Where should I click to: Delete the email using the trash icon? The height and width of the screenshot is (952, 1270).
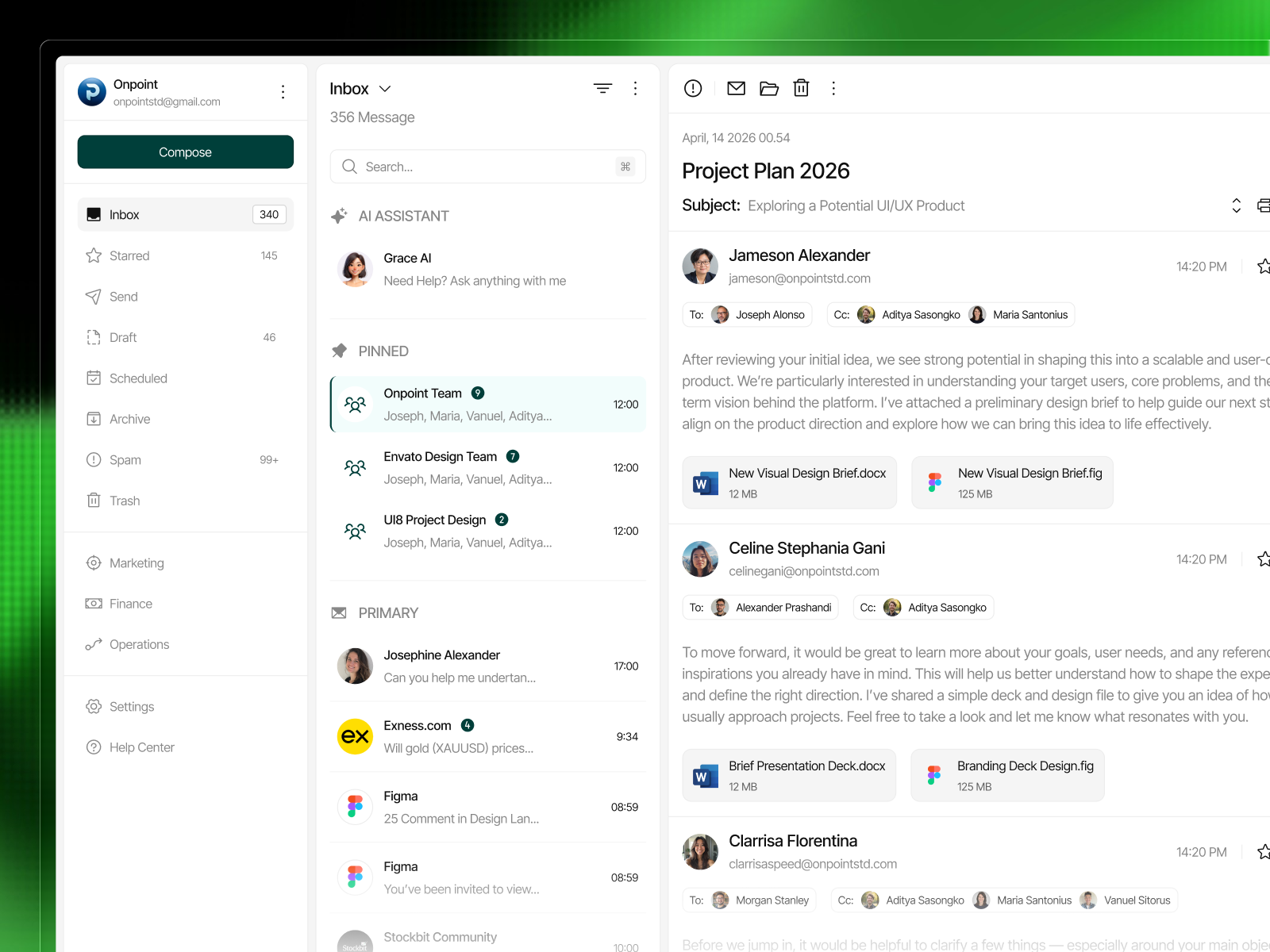click(x=801, y=88)
